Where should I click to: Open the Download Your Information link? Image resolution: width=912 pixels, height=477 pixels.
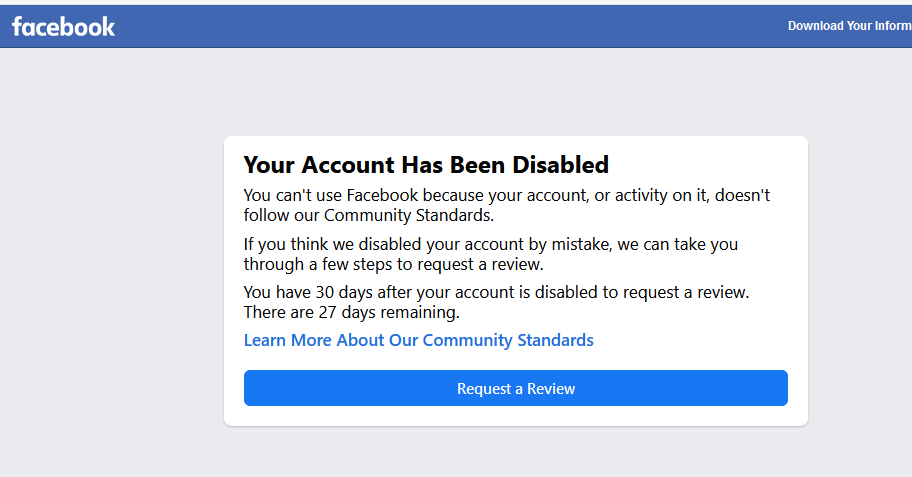click(850, 26)
